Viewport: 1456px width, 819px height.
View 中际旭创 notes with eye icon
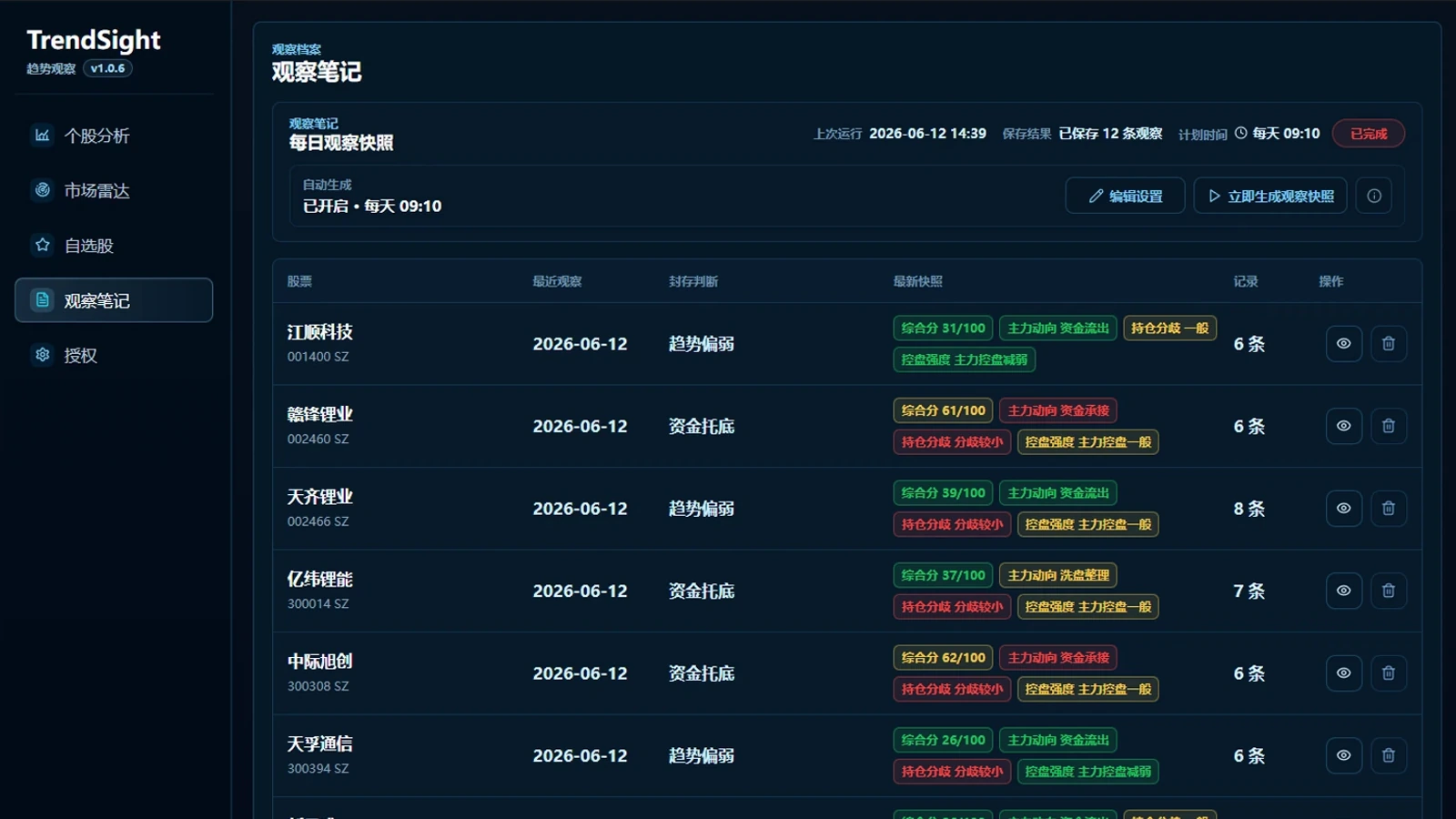(1343, 672)
